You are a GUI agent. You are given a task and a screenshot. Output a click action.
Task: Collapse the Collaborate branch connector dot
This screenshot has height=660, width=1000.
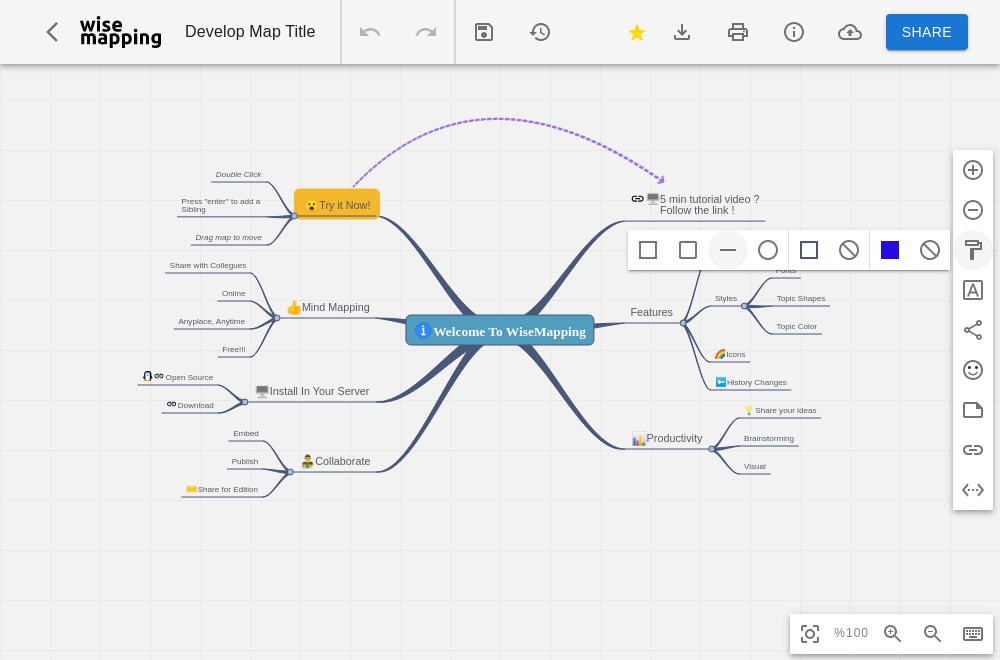[290, 472]
